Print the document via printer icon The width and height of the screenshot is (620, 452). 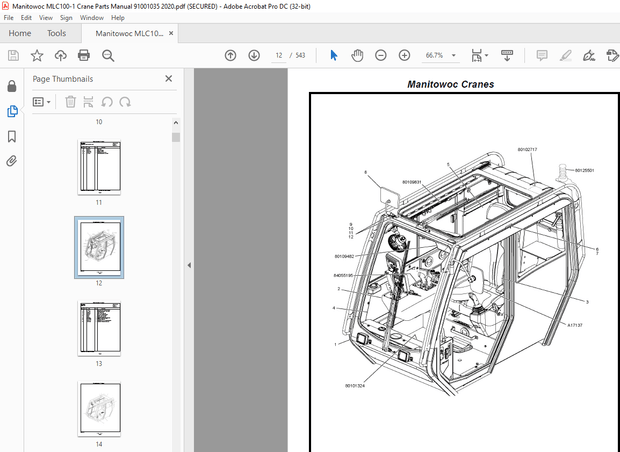pos(84,55)
